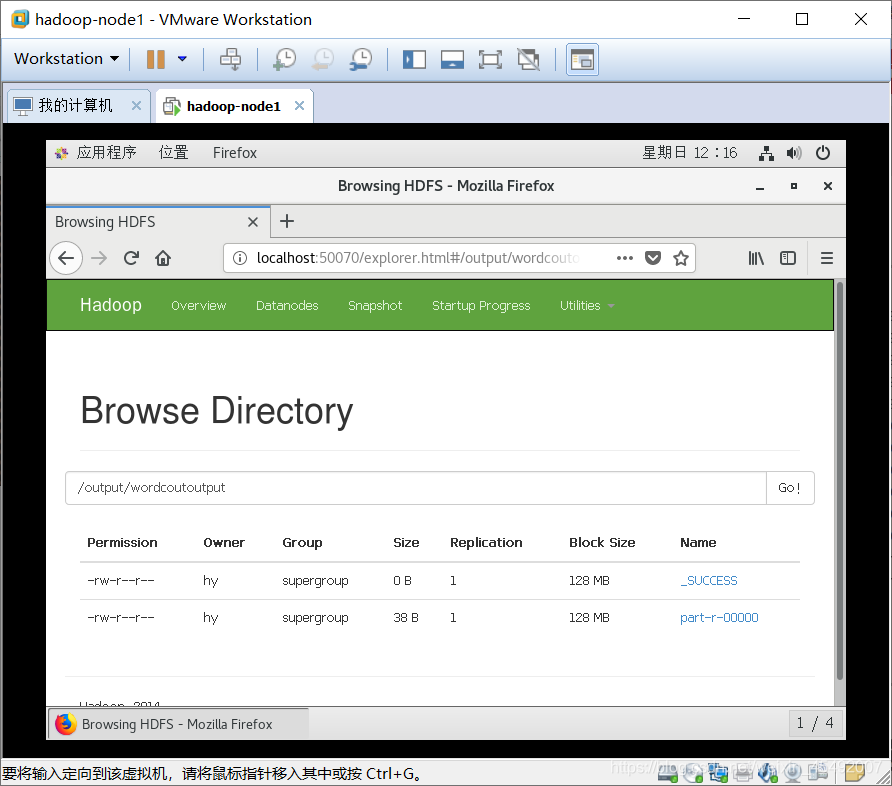Viewport: 892px width, 786px height.
Task: Click the Hadoop brand link
Action: tap(111, 305)
